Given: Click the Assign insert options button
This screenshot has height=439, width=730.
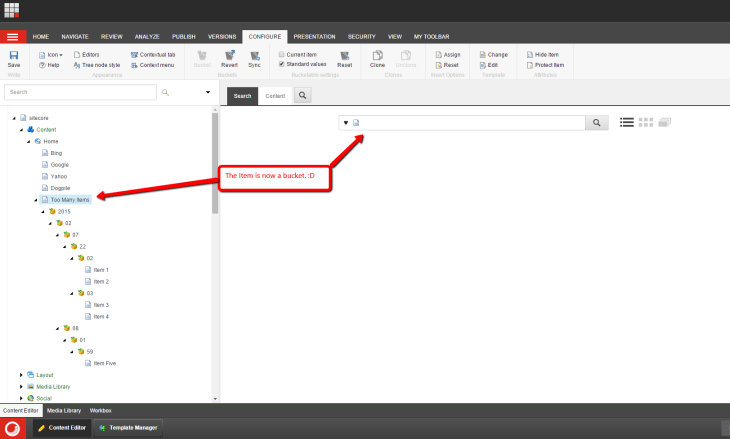Looking at the screenshot, I should tap(446, 55).
